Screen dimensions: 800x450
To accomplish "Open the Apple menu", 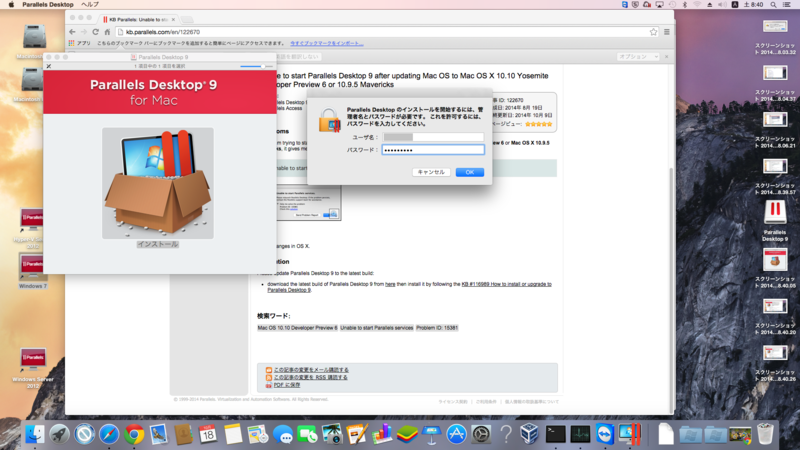I will click(x=11, y=5).
